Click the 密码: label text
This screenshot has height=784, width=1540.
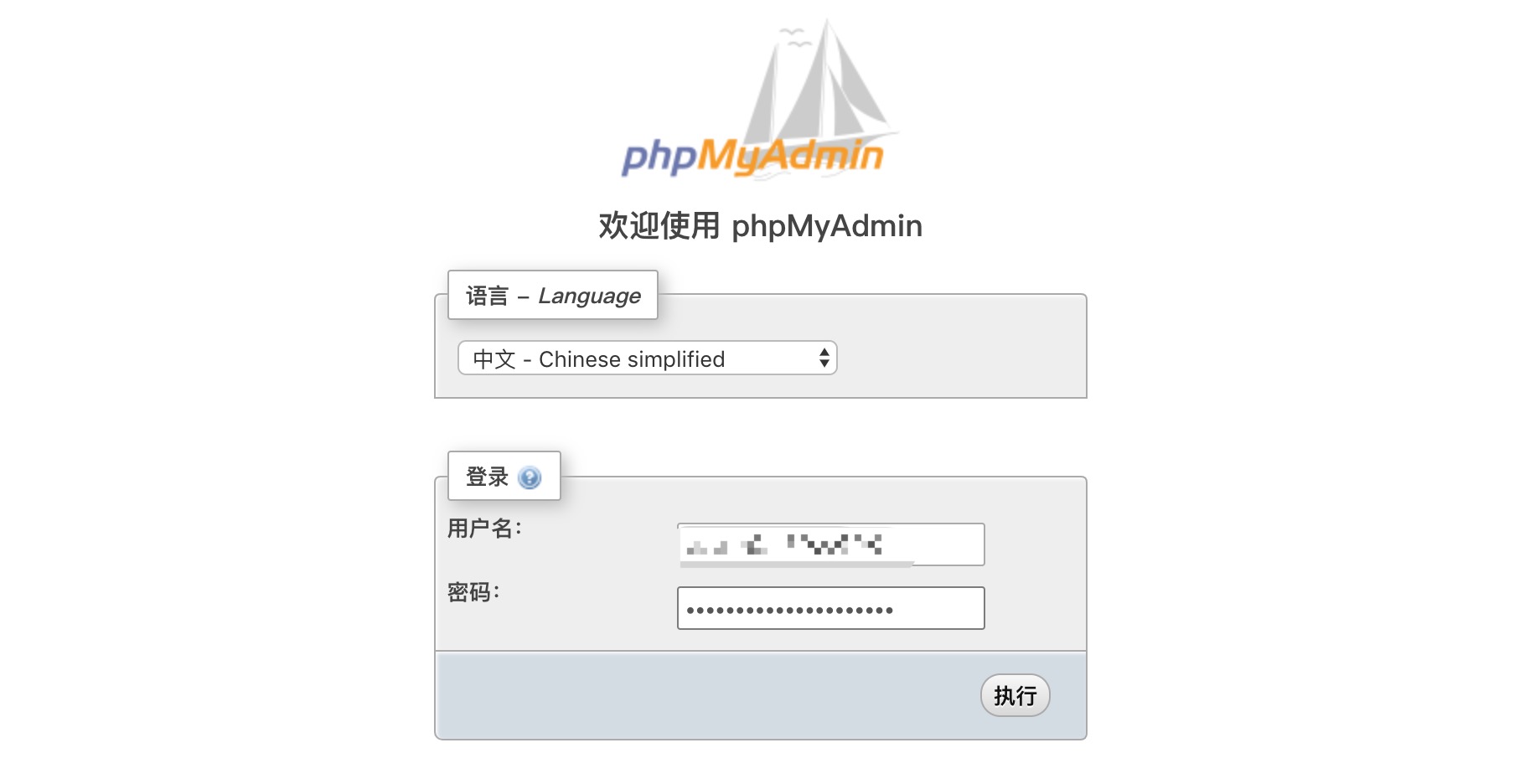(x=473, y=592)
